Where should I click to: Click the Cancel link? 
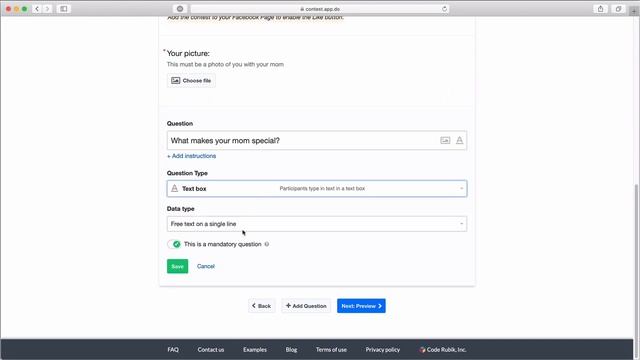point(206,266)
